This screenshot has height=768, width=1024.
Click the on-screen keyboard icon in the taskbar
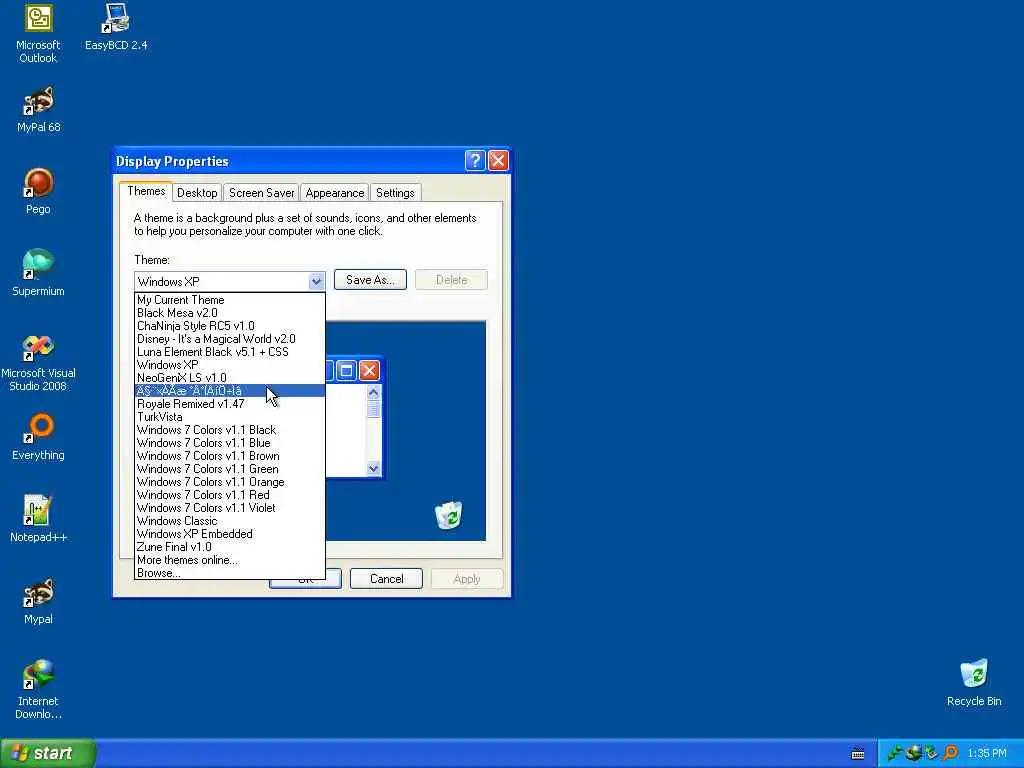pyautogui.click(x=858, y=754)
